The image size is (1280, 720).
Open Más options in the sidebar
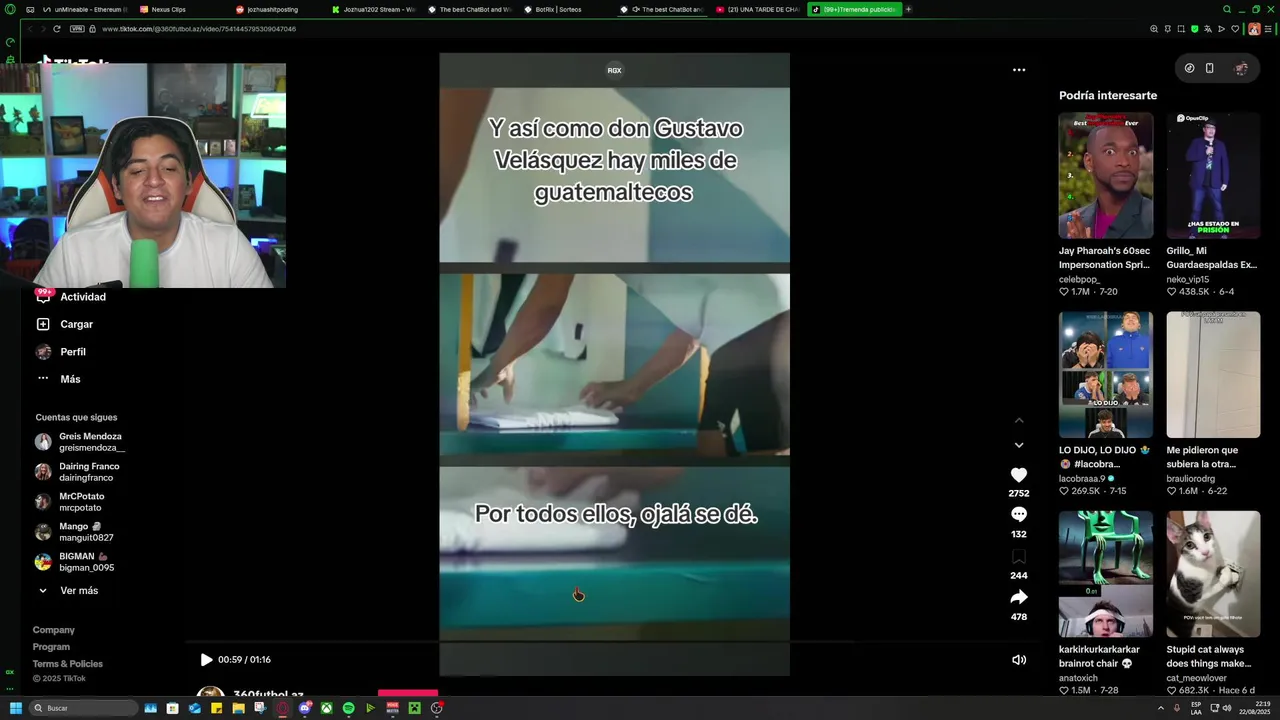[x=70, y=379]
